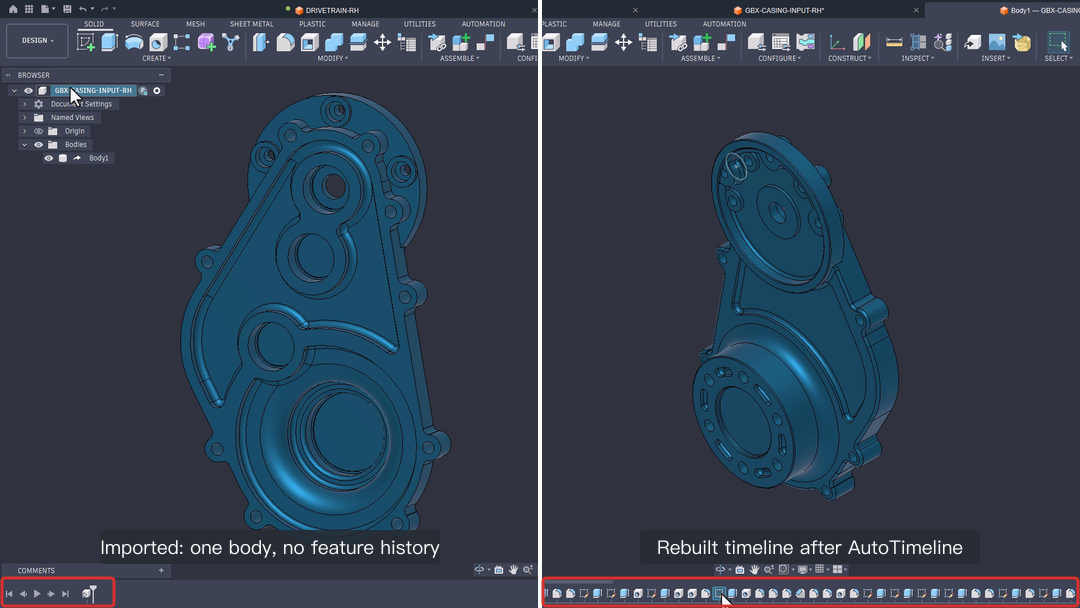Select Create Form purple icon
This screenshot has width=1080, height=608.
click(206, 42)
